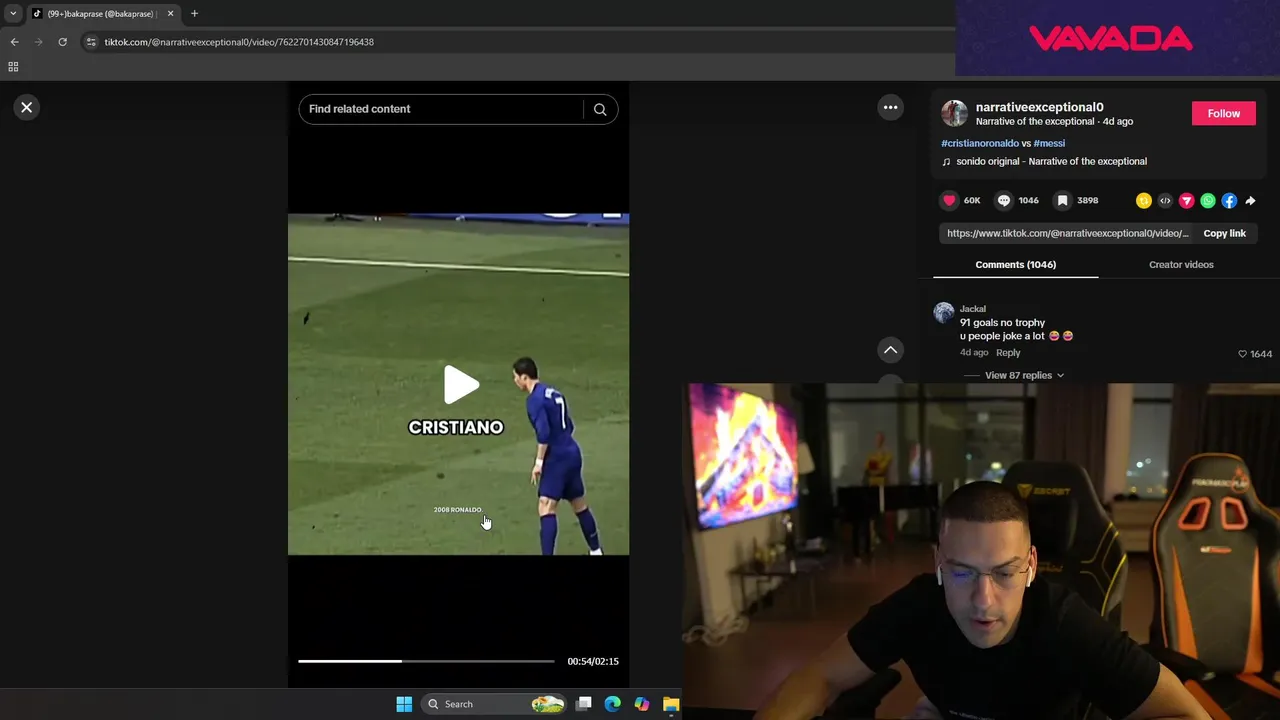Open the narrativeexceptional0 username link
1280x720 pixels.
(x=1039, y=107)
